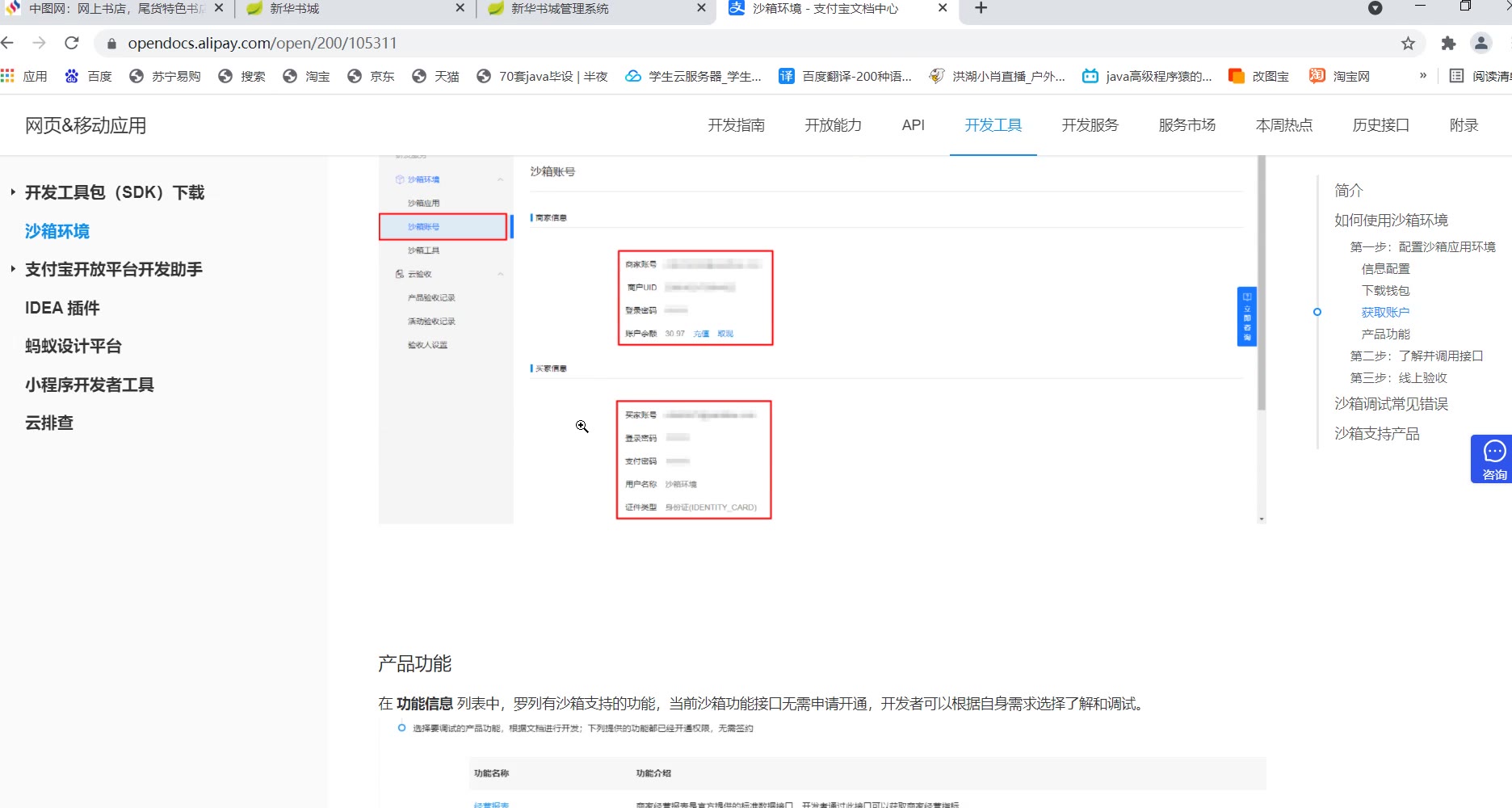Jump to 第二步：了解并调用接口
The image size is (1512, 808).
coord(1416,356)
